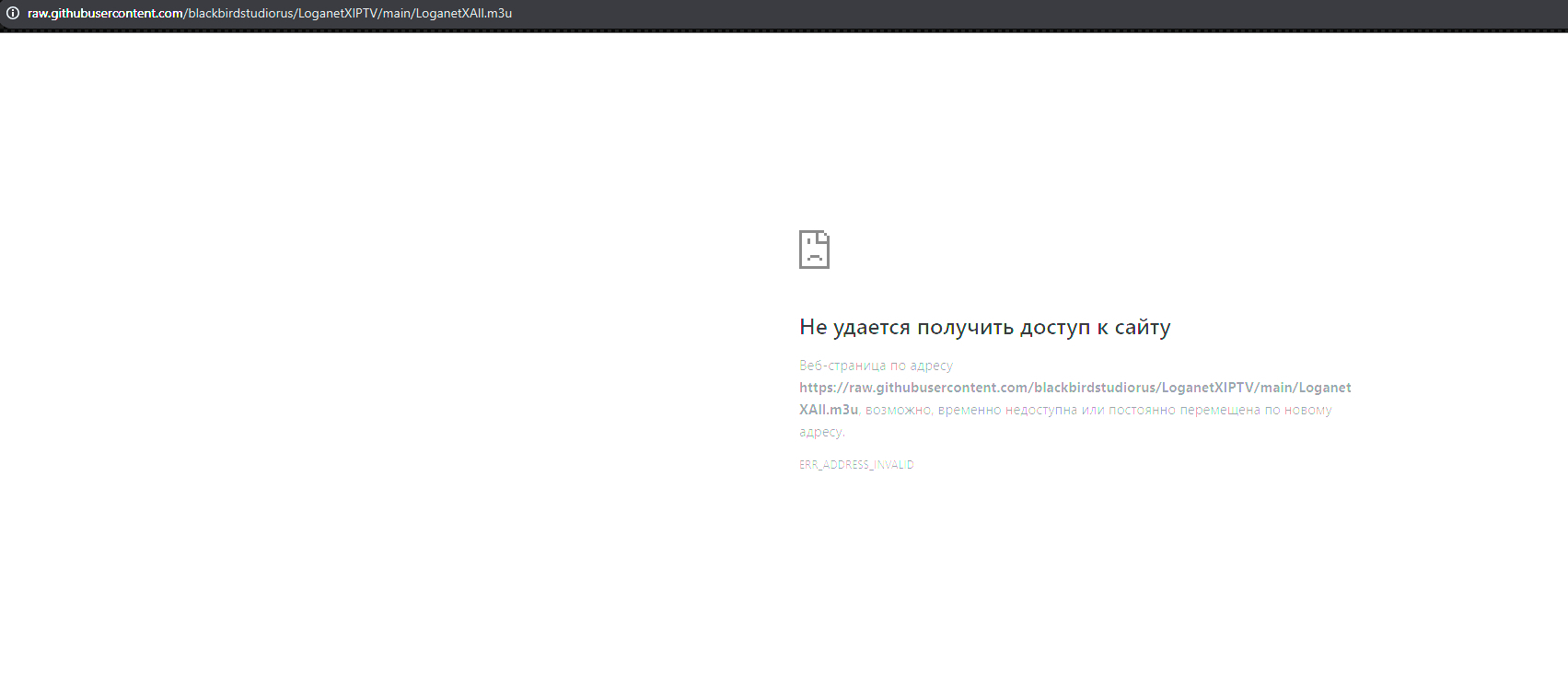This screenshot has width=1568, height=697.
Task: Click 'blackbirdstudiorus' in the bold error URL
Action: (1095, 388)
